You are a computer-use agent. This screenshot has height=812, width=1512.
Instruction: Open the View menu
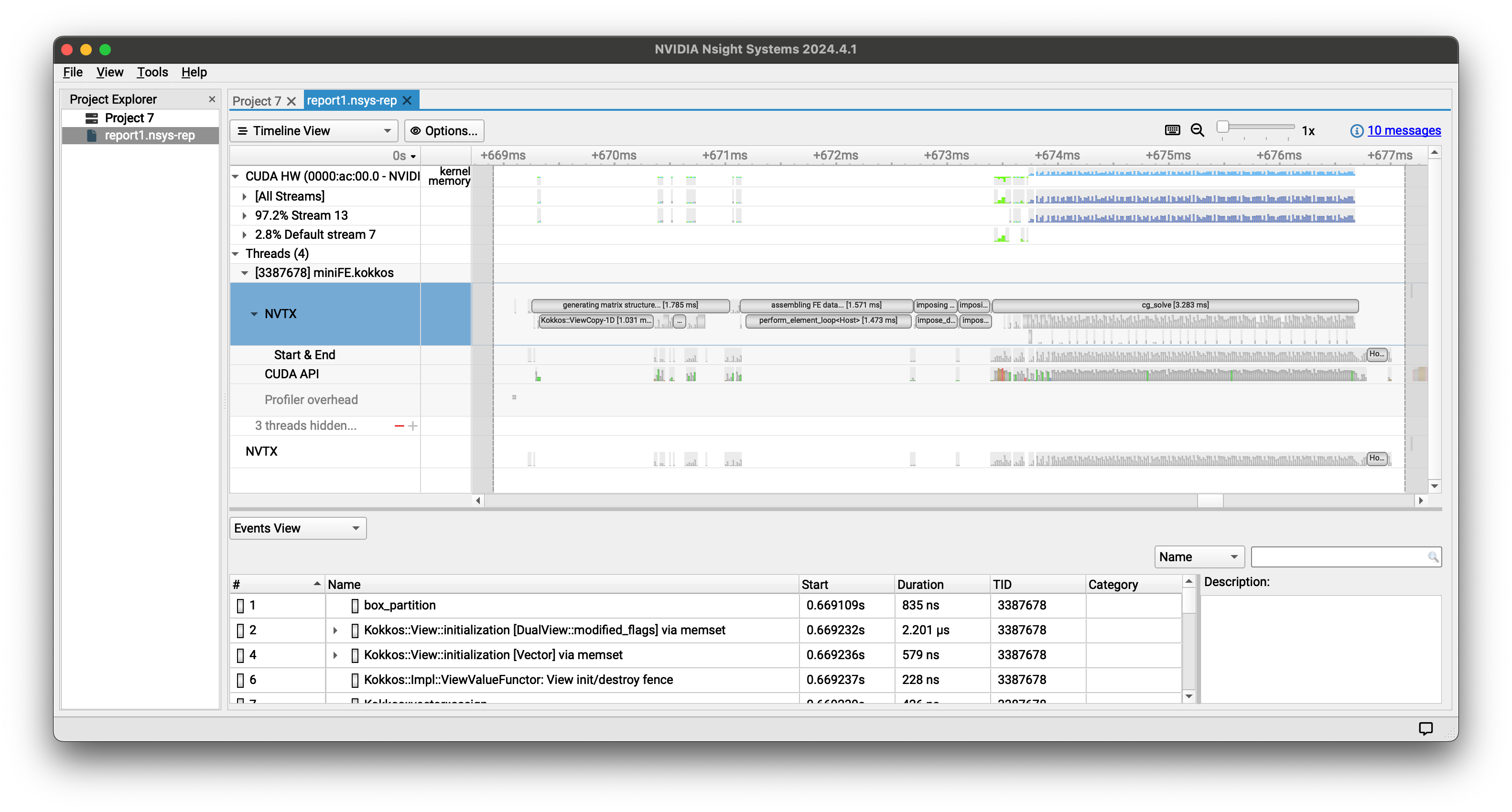click(110, 72)
